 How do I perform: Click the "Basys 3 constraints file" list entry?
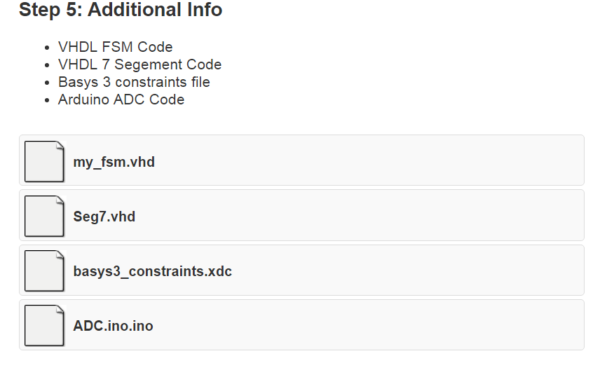(x=134, y=82)
